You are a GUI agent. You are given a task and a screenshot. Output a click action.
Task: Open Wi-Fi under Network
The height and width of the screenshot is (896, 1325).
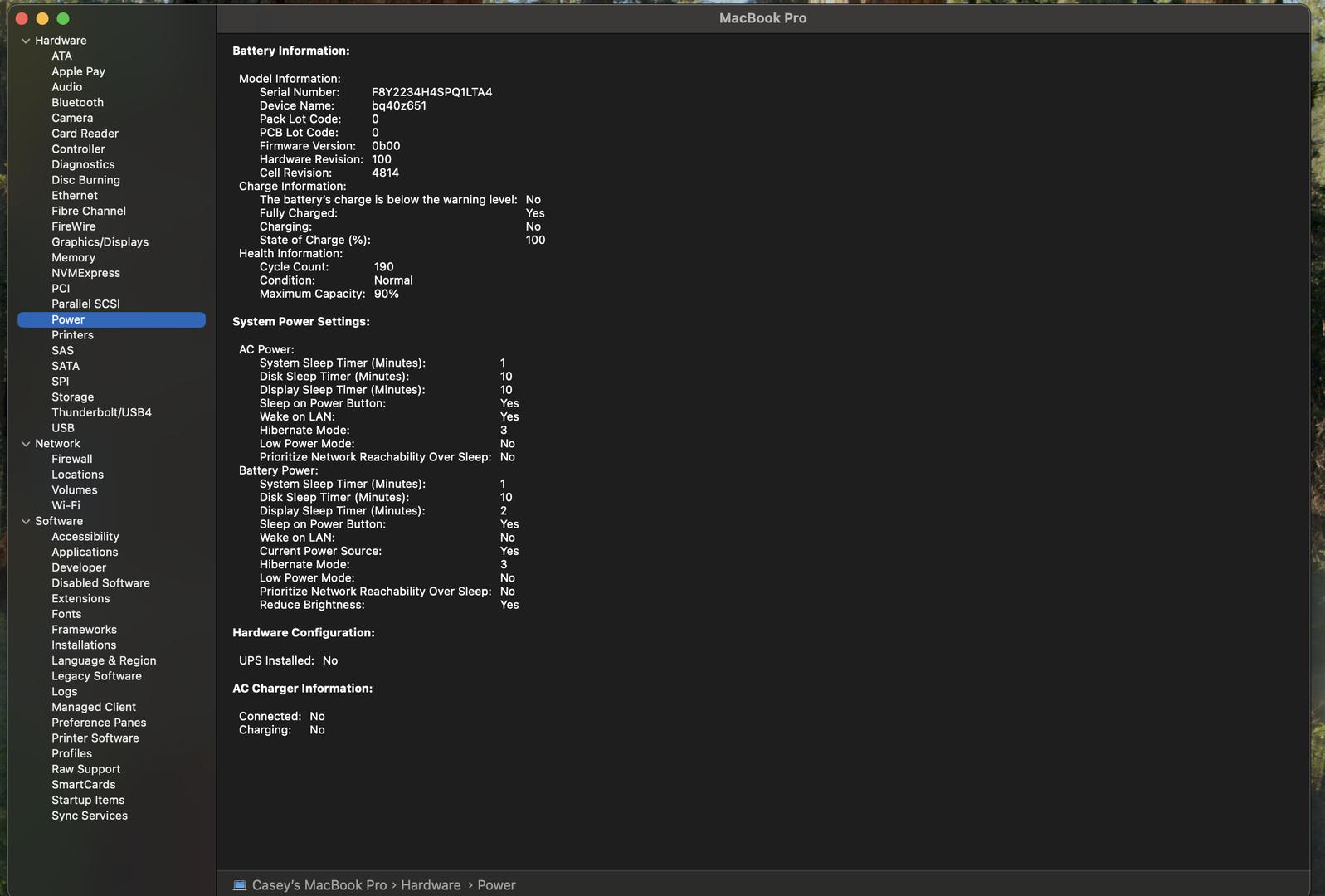pos(66,506)
